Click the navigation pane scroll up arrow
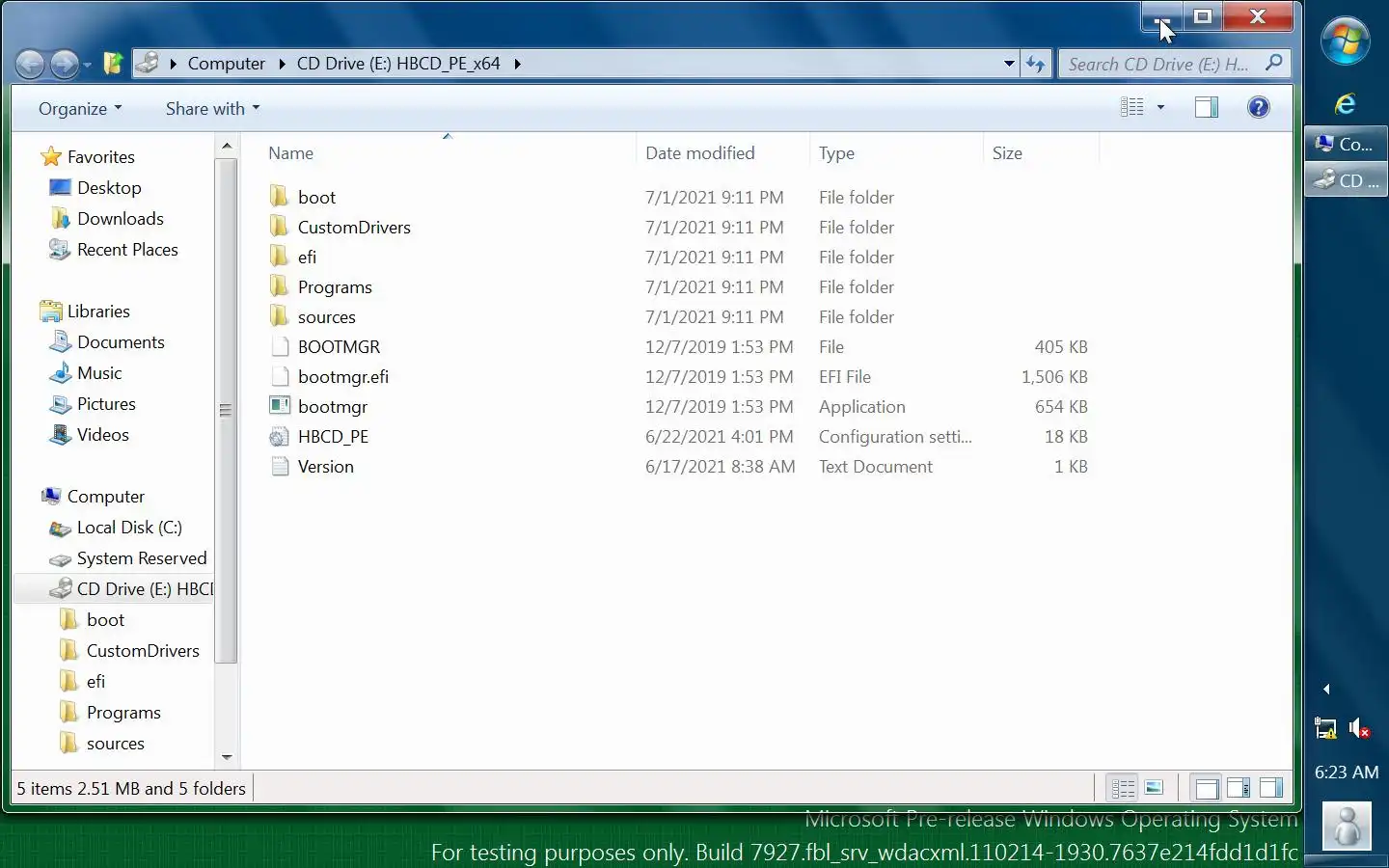The height and width of the screenshot is (868, 1389). tap(227, 146)
